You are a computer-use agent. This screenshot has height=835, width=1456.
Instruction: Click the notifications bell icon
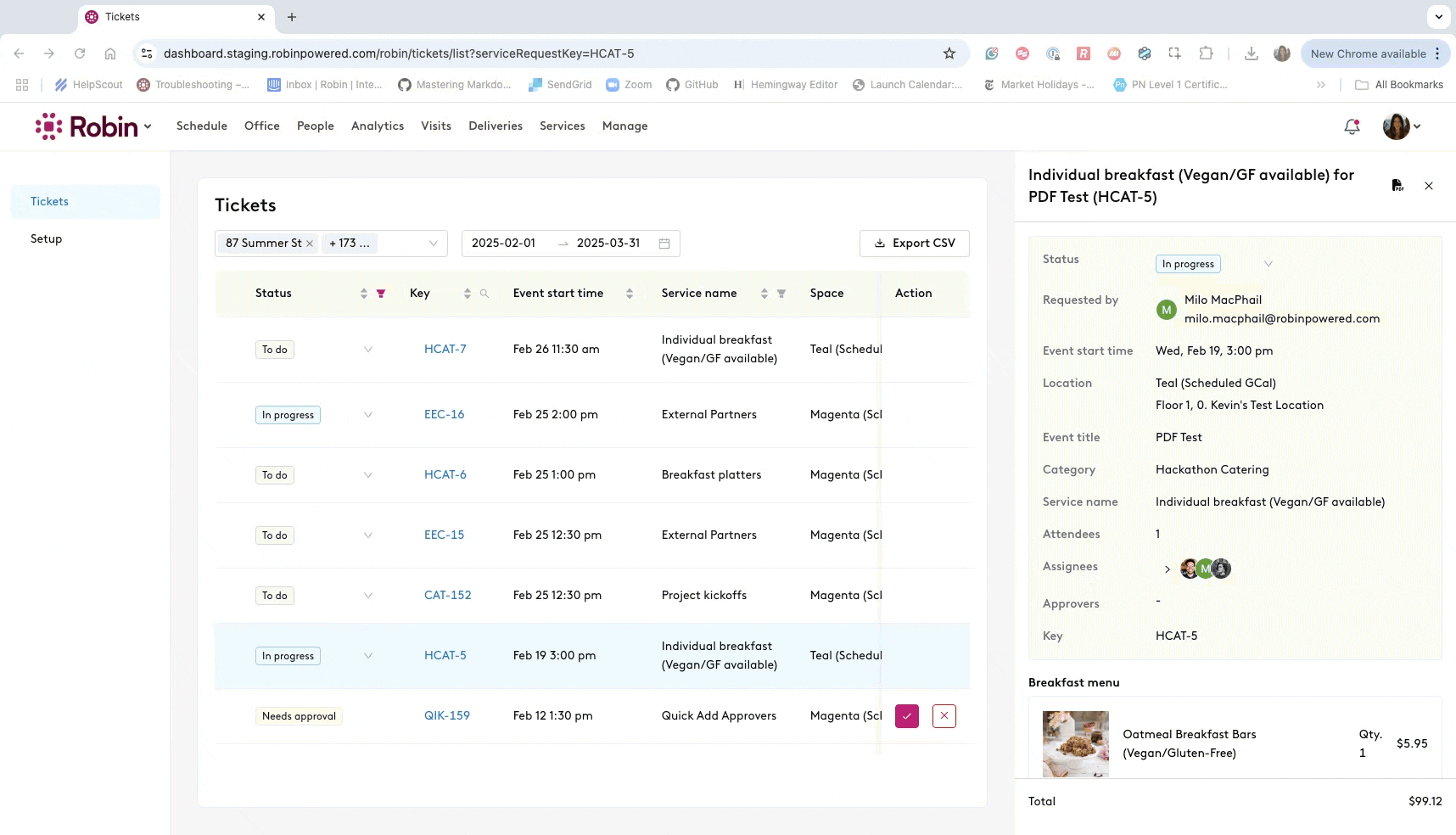point(1352,126)
